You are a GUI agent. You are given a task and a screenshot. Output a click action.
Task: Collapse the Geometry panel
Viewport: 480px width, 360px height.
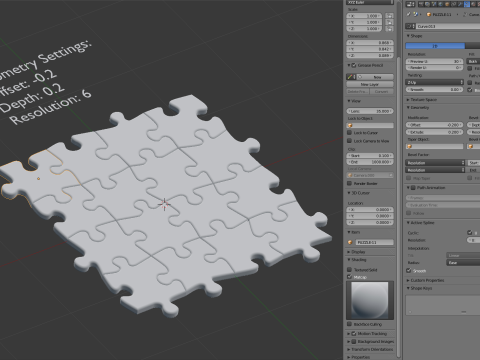coord(408,108)
